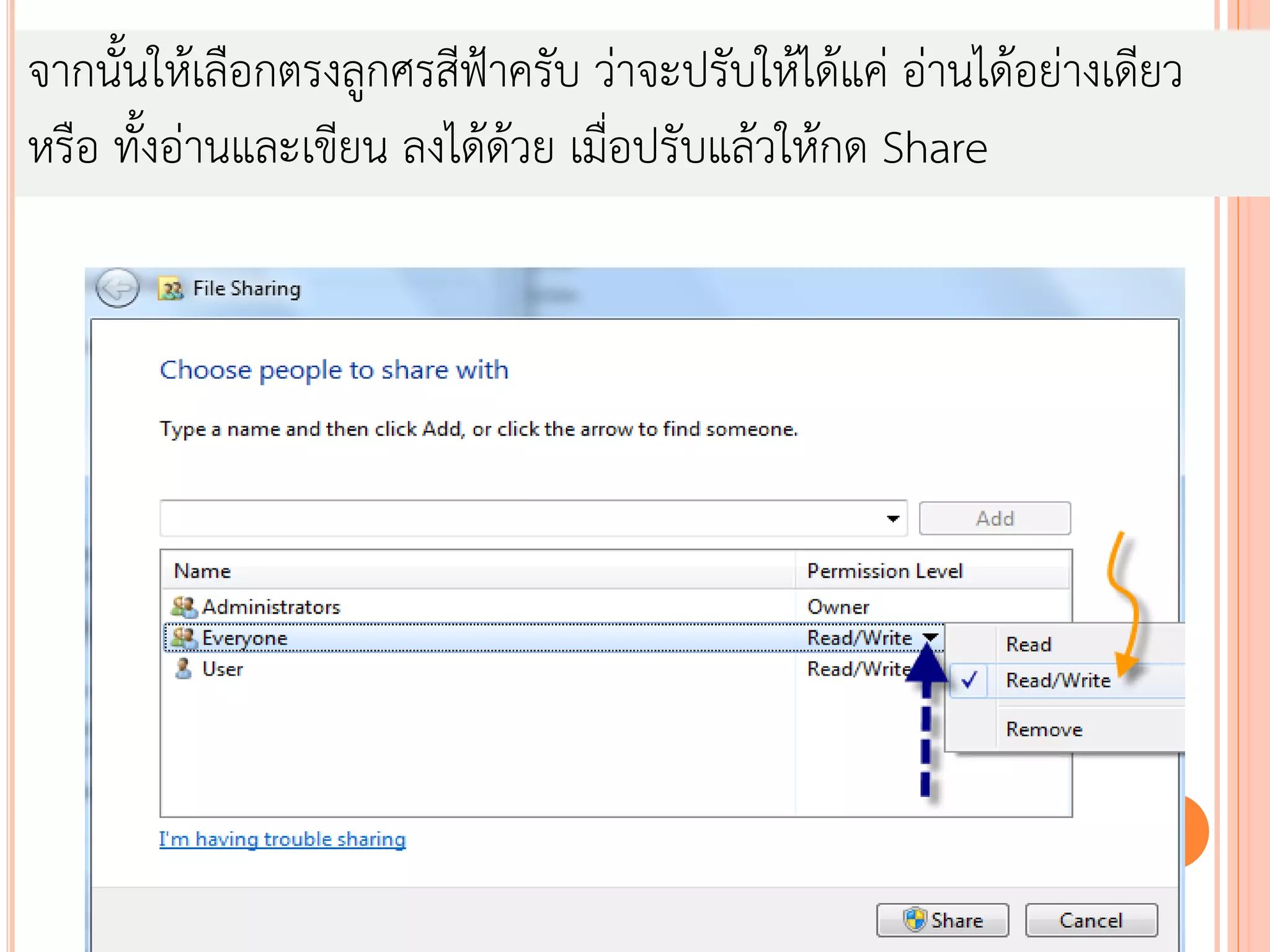Open the name combo box dropdown arrow
The width and height of the screenshot is (1270, 952).
click(893, 519)
